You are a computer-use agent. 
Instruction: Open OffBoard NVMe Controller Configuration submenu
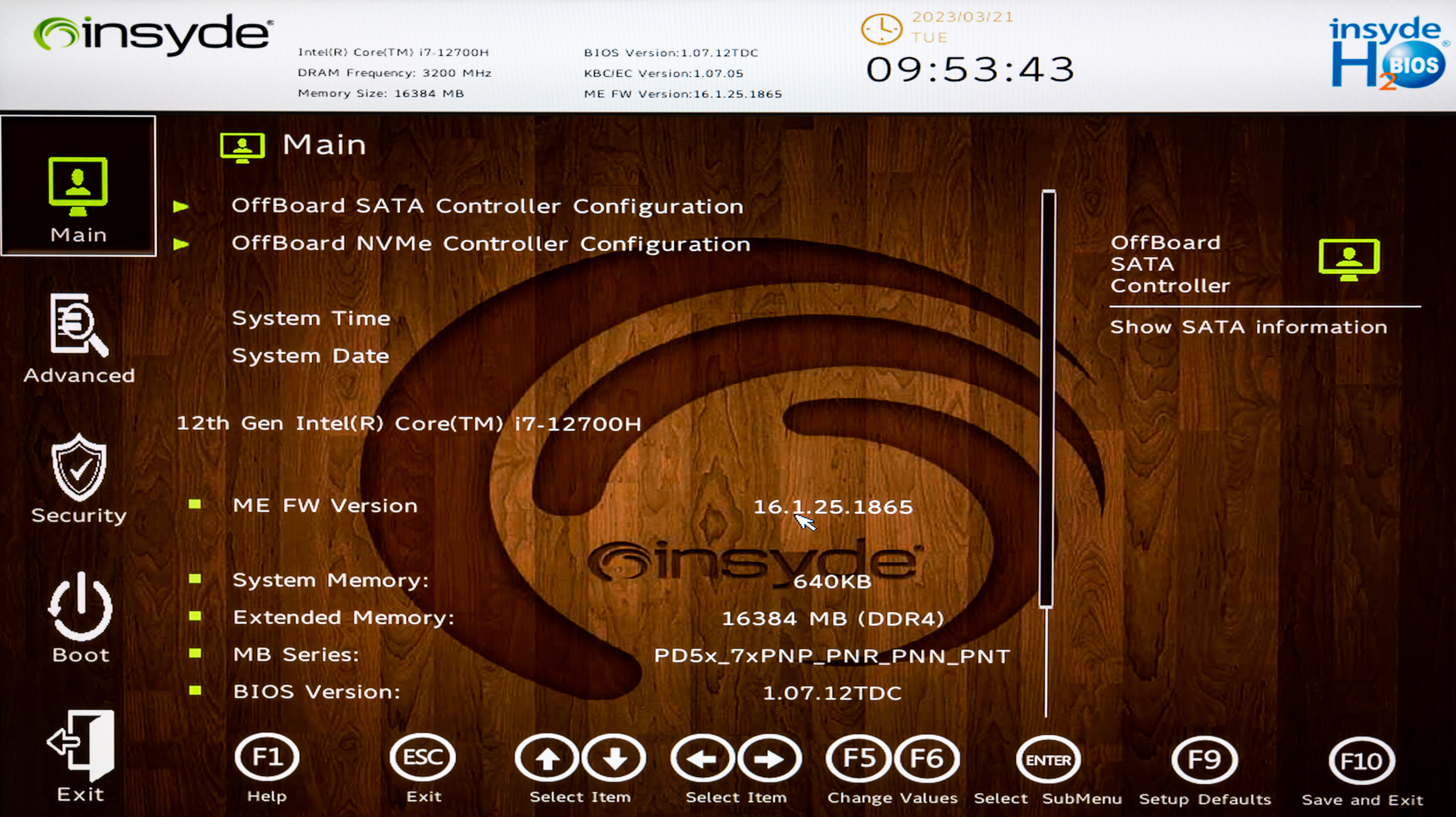click(491, 244)
